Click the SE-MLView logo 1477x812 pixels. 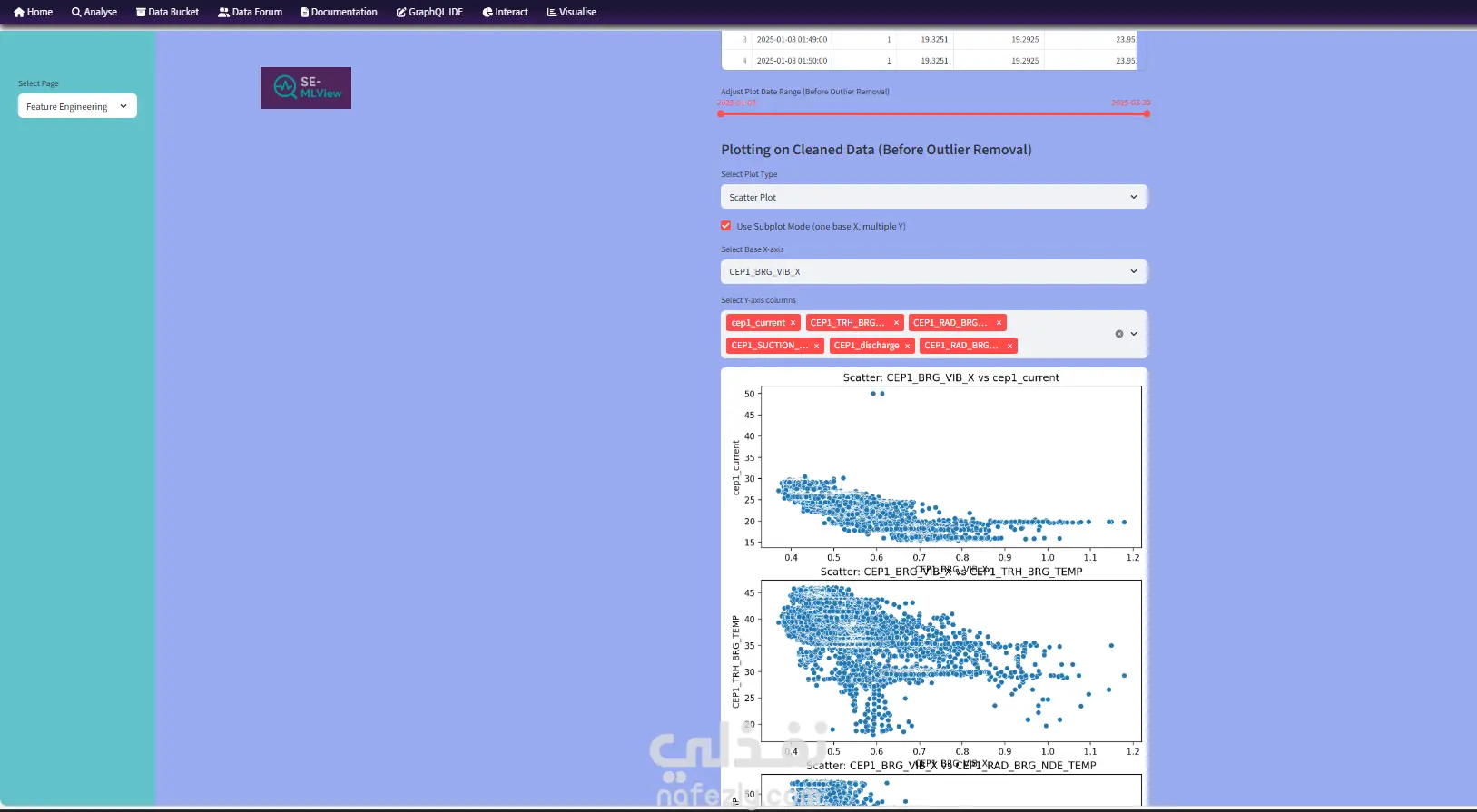[306, 88]
